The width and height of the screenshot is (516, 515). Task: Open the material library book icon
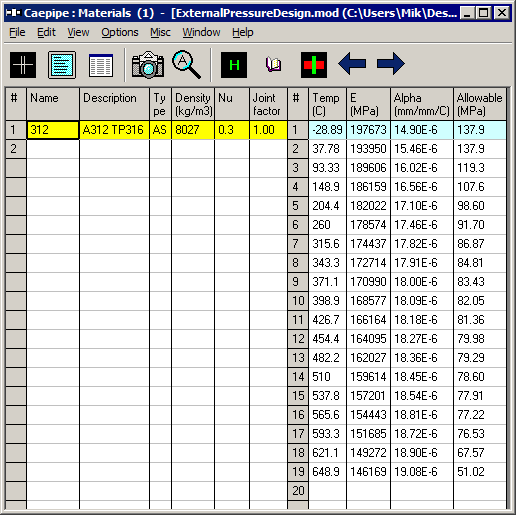coord(273,65)
